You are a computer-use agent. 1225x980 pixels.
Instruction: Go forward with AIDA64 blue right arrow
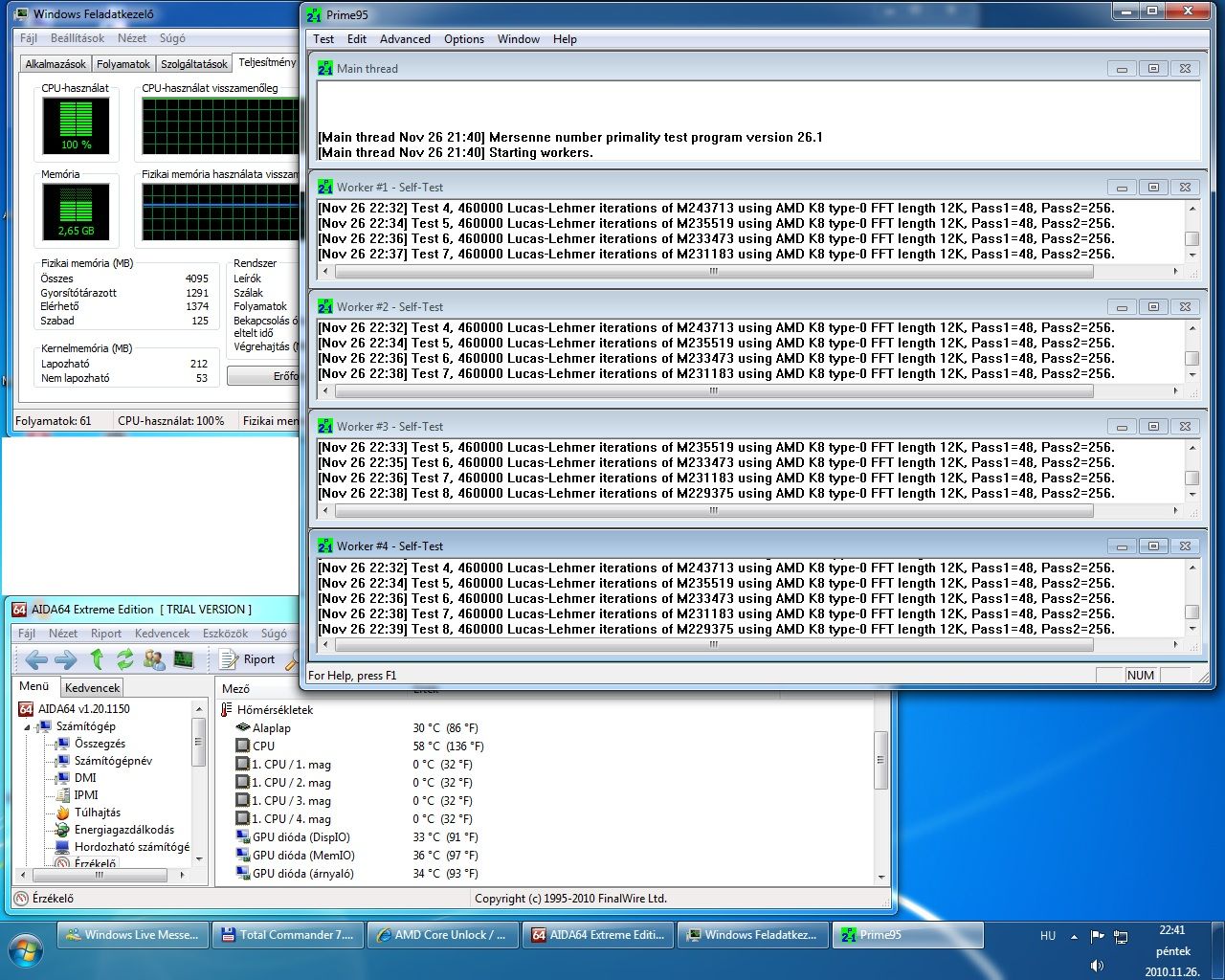tap(66, 659)
